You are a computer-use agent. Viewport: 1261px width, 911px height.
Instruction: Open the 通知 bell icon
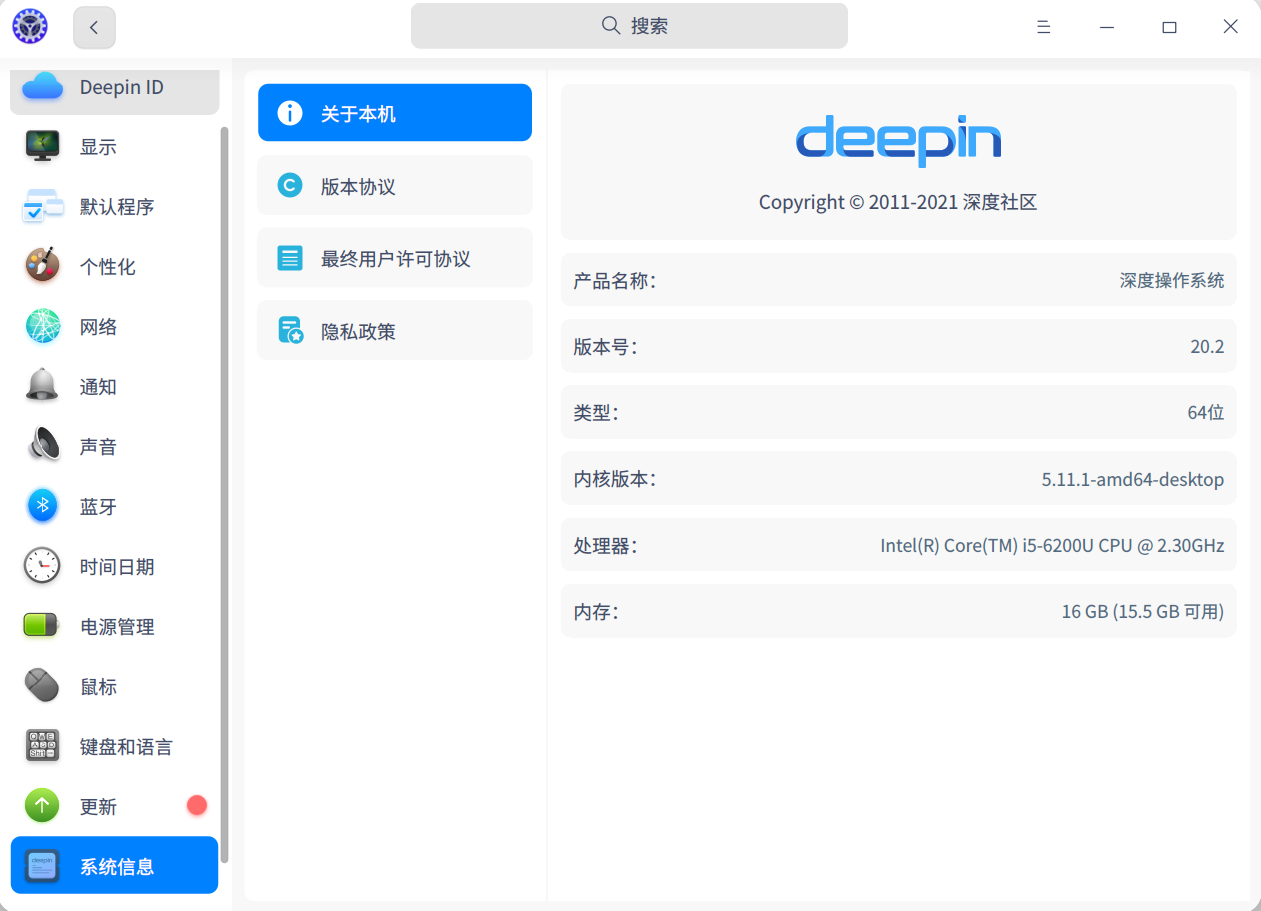[43, 386]
